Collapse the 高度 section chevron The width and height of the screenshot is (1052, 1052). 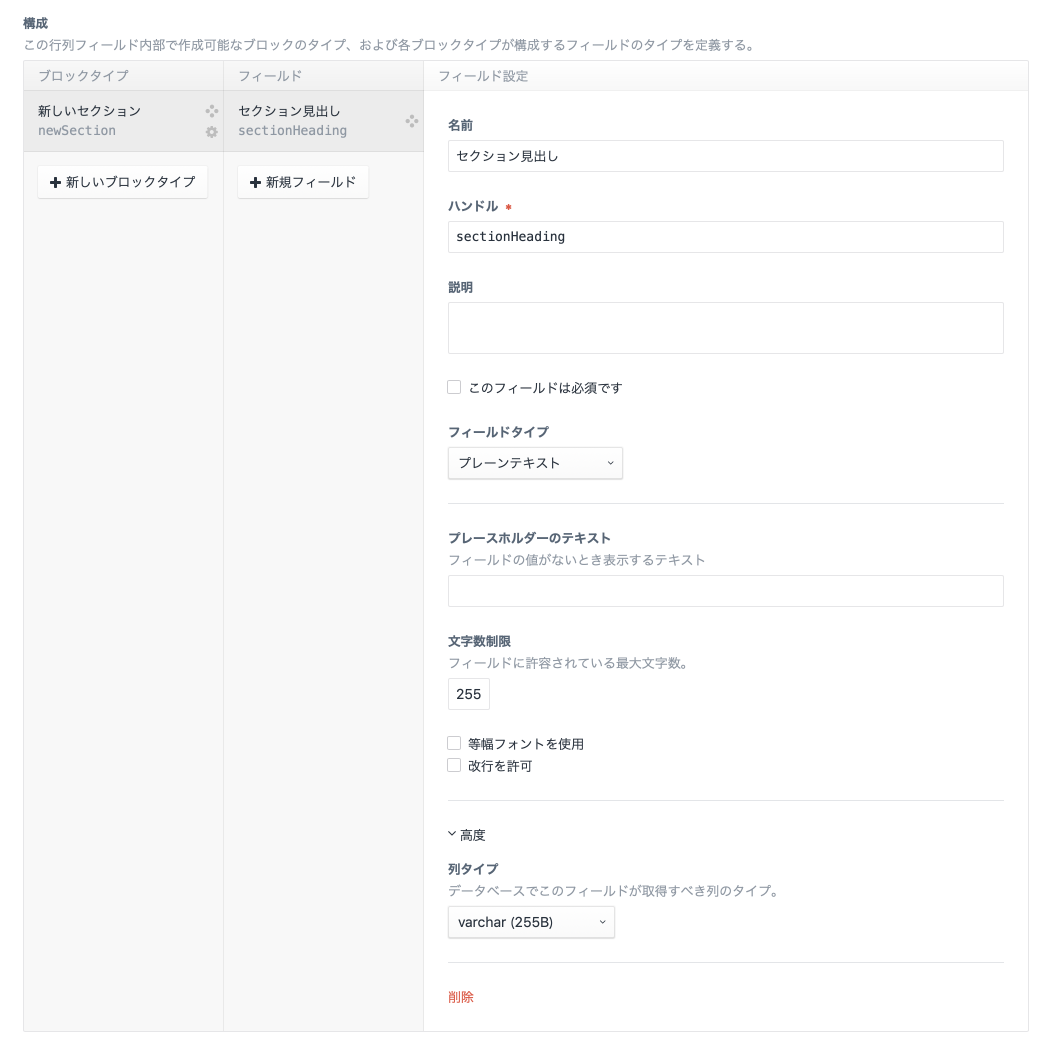pyautogui.click(x=453, y=834)
